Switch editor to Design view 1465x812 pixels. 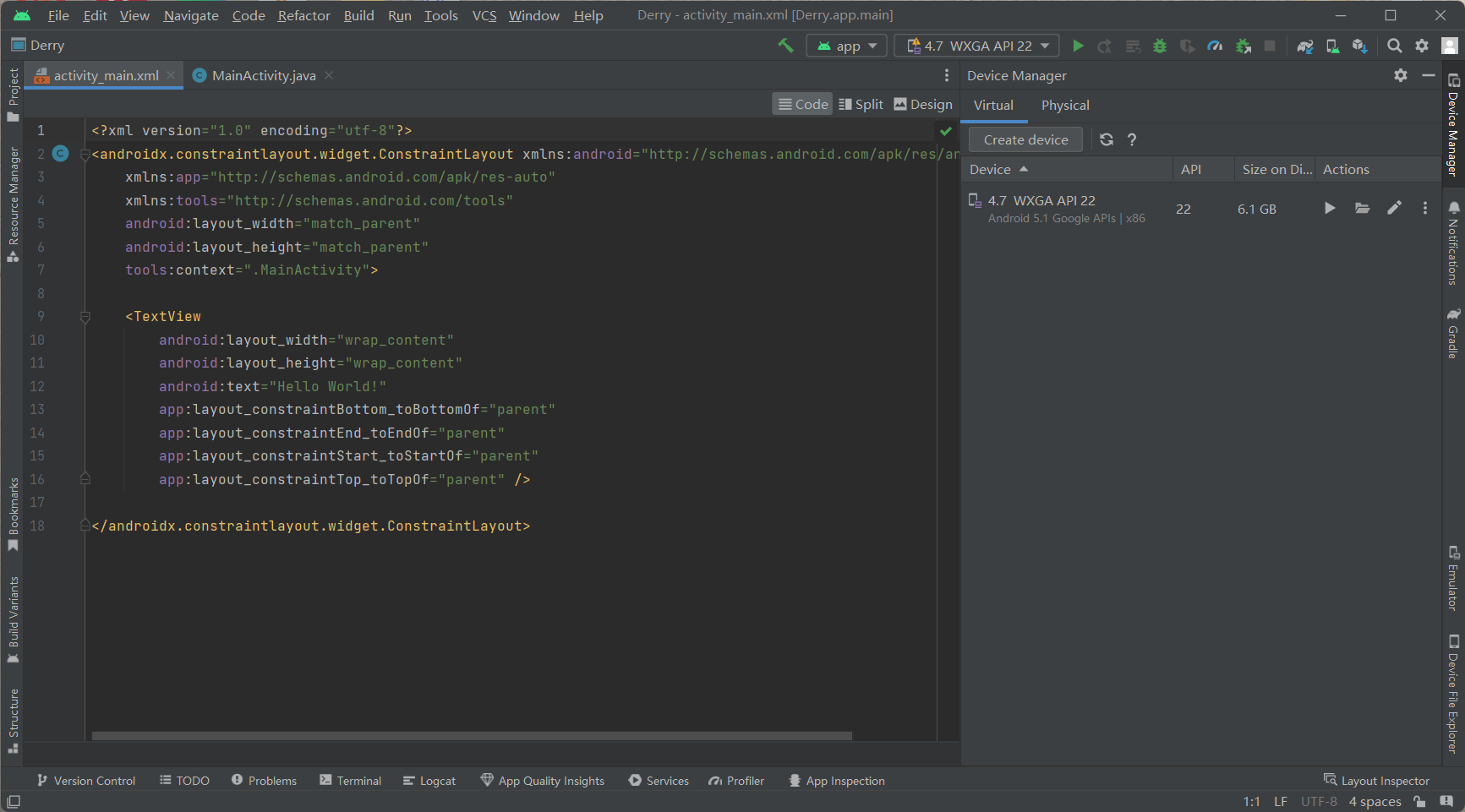923,104
